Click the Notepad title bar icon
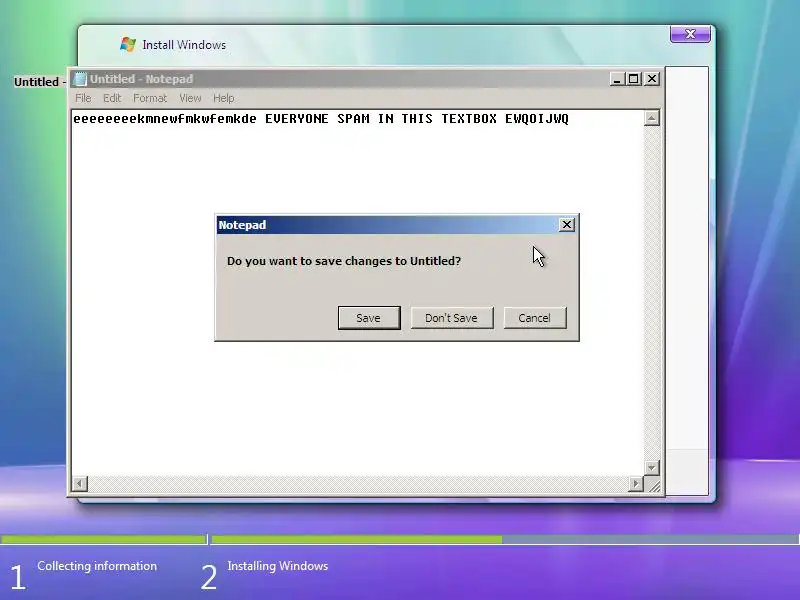The height and width of the screenshot is (600, 800). click(80, 79)
